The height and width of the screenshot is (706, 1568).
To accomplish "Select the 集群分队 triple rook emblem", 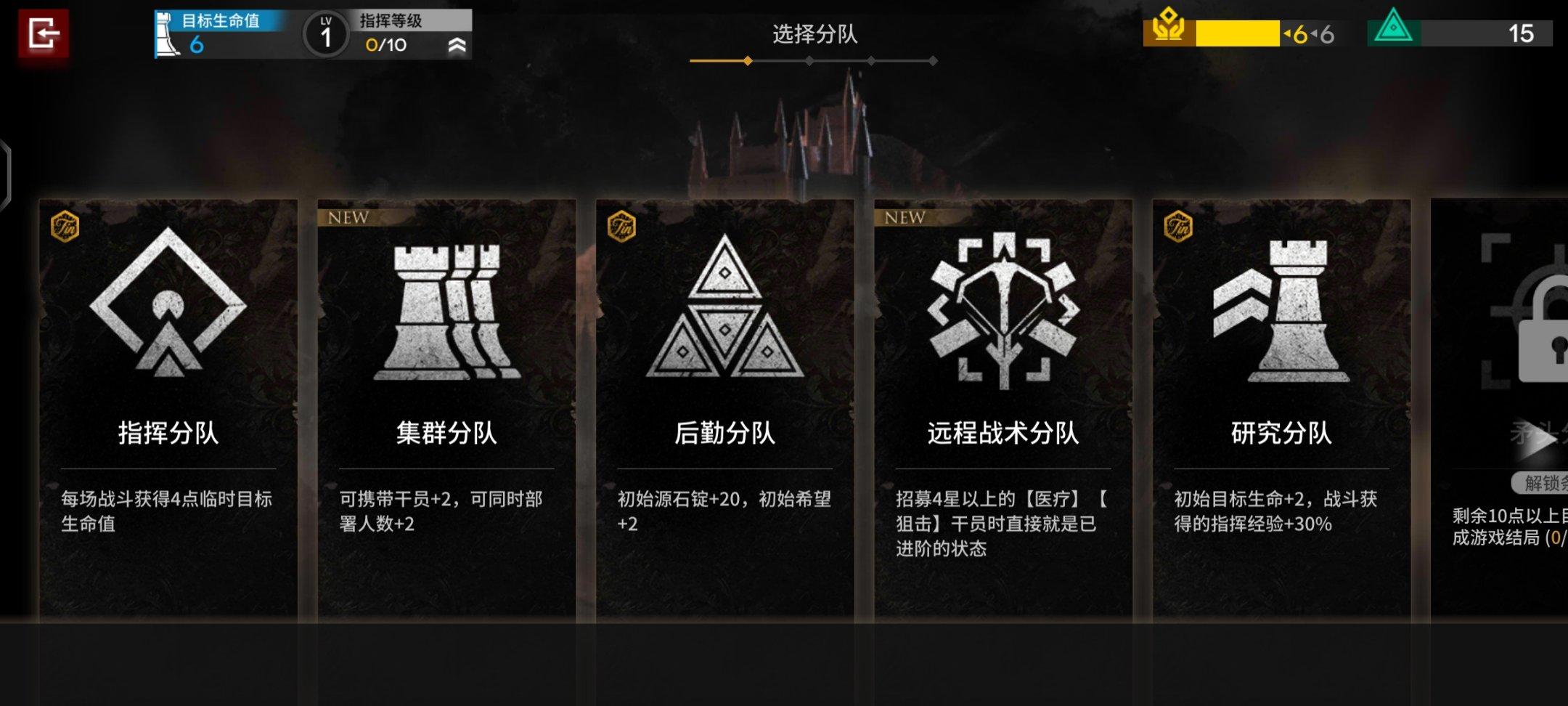I will coord(446,311).
